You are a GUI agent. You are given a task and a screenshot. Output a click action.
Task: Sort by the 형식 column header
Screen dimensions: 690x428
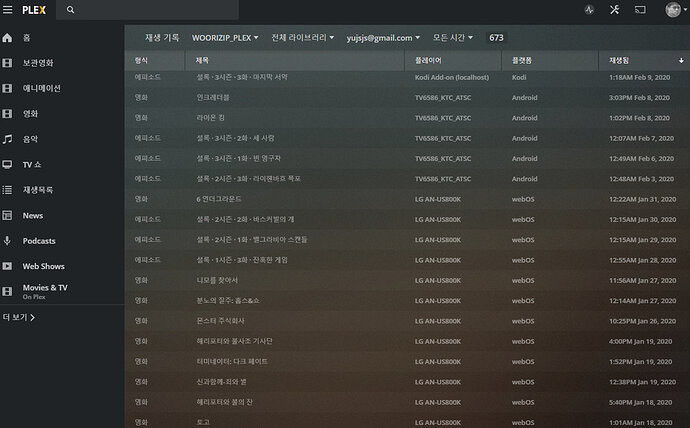(x=155, y=60)
